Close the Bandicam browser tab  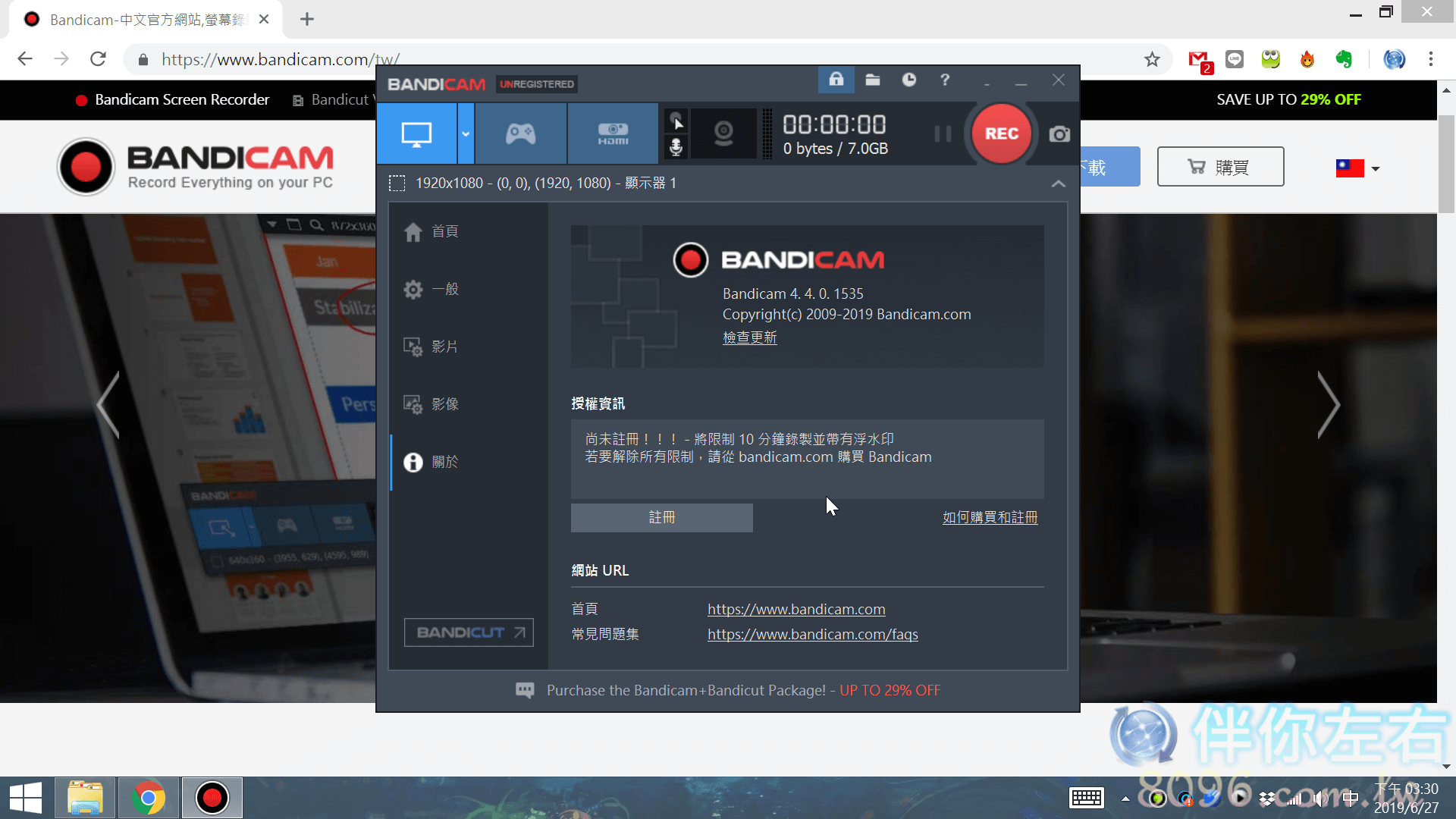pos(264,20)
